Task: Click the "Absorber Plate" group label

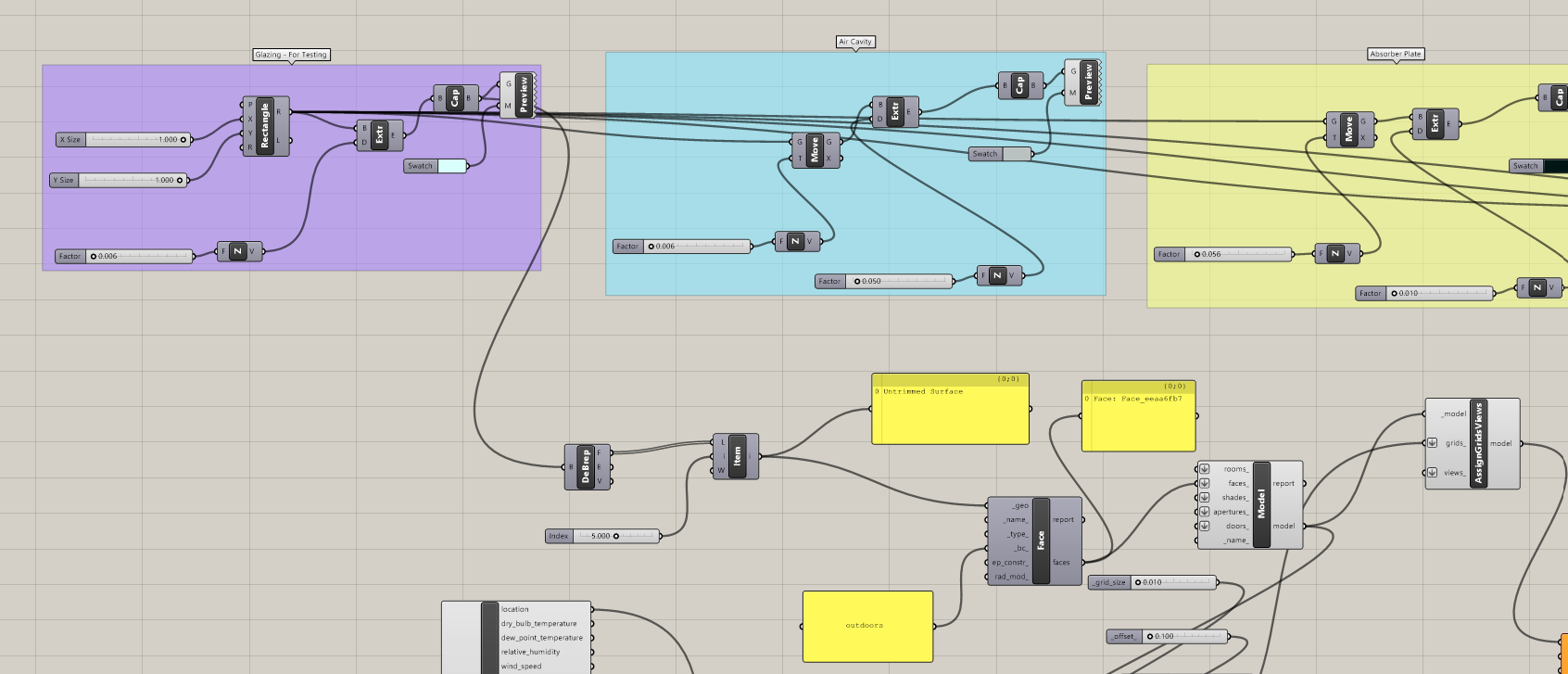Action: pyautogui.click(x=1395, y=54)
